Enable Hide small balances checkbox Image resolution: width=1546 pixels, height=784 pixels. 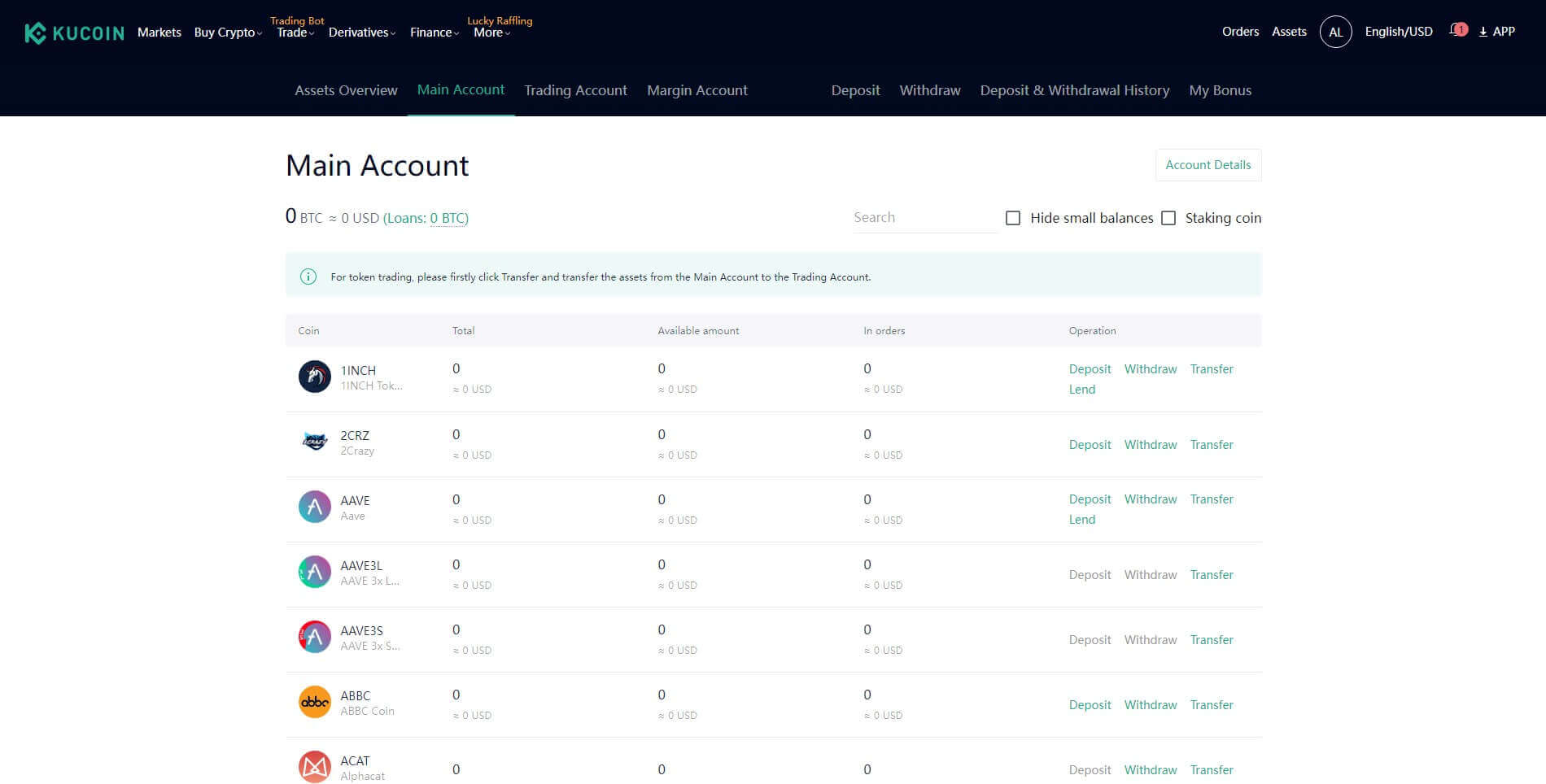pos(1013,218)
